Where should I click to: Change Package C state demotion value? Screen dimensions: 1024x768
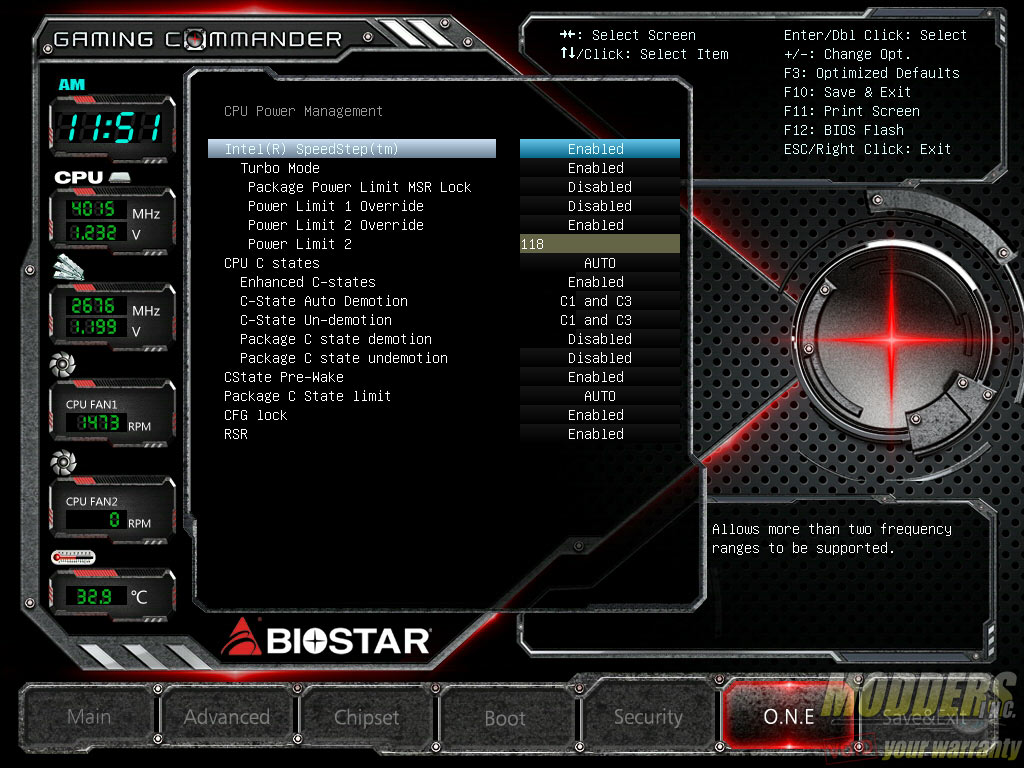click(x=600, y=338)
